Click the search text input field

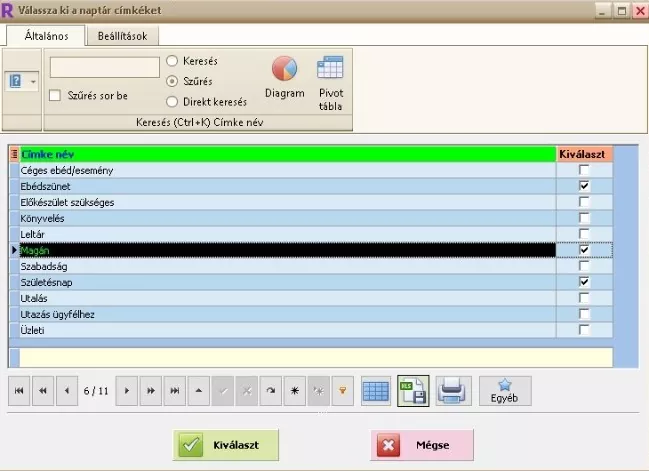point(104,67)
